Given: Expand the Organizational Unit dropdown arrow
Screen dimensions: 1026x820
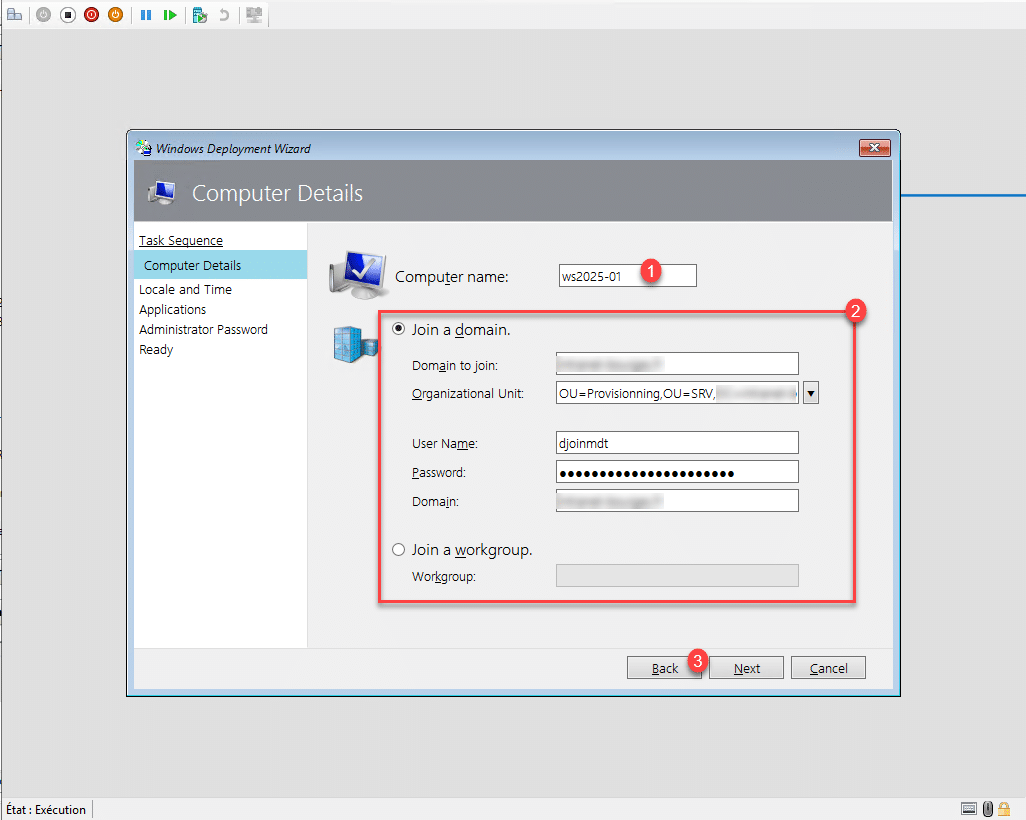Looking at the screenshot, I should [811, 393].
